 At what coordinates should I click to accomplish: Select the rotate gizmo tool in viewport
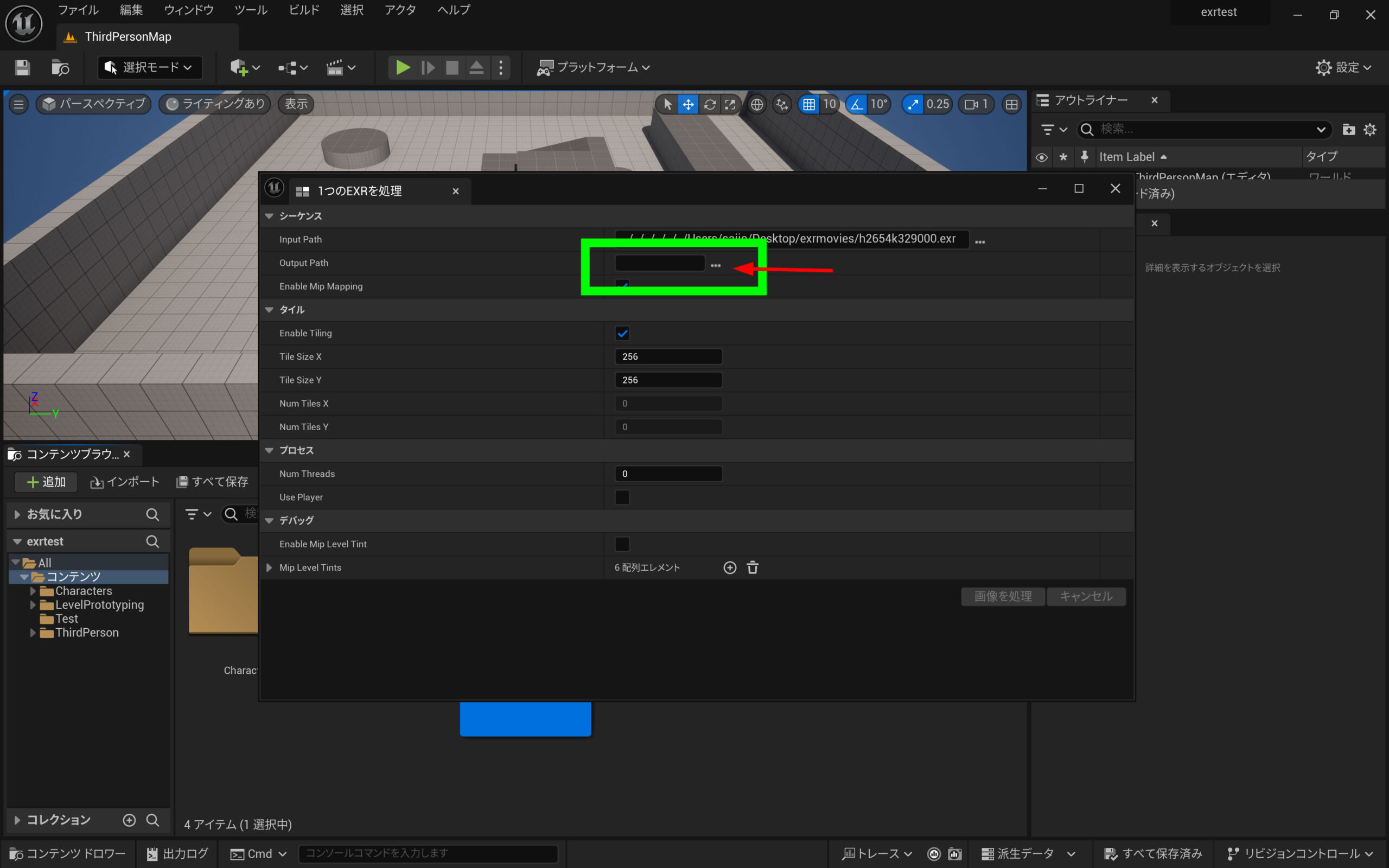tap(710, 105)
